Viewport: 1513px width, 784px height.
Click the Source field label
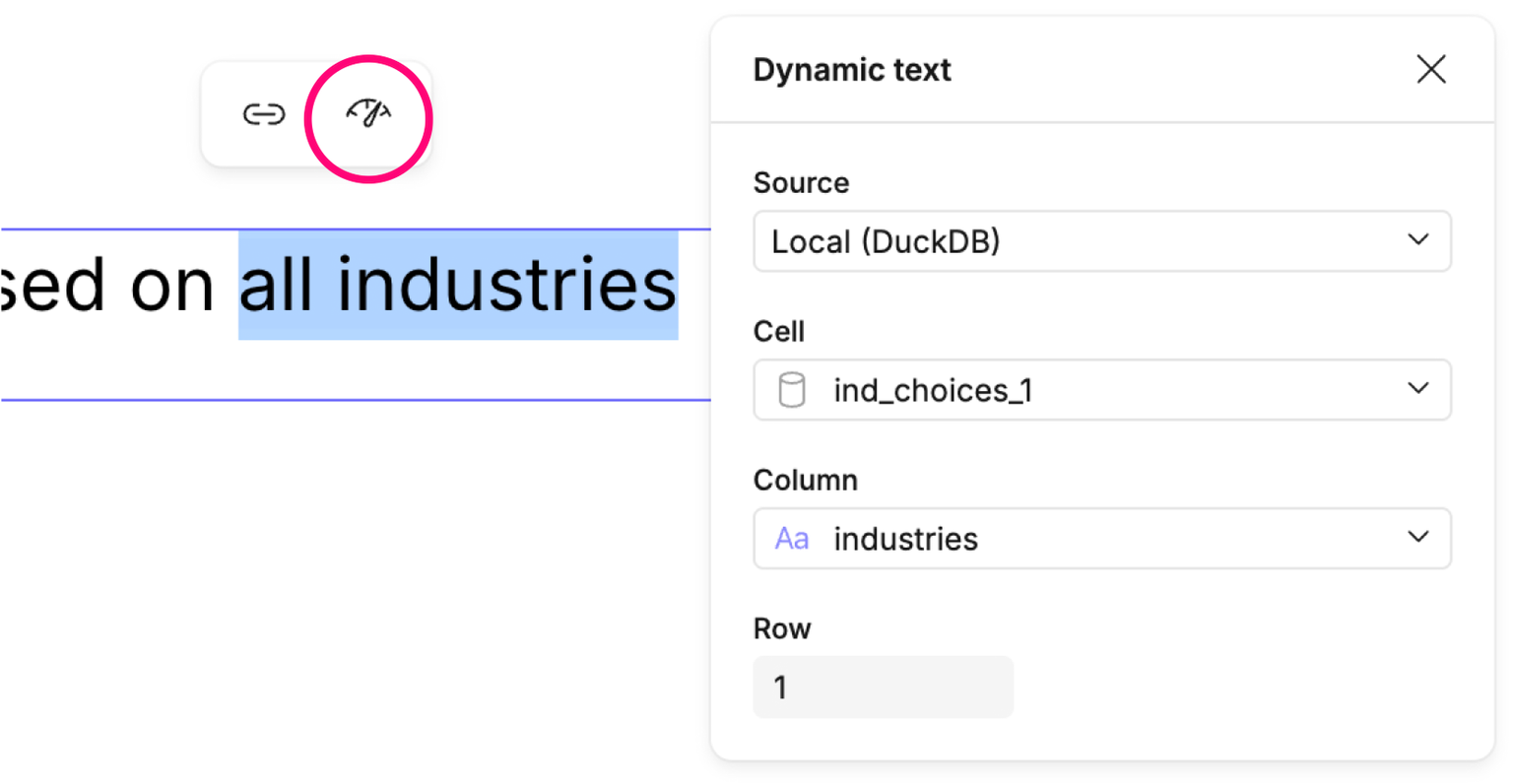tap(801, 182)
